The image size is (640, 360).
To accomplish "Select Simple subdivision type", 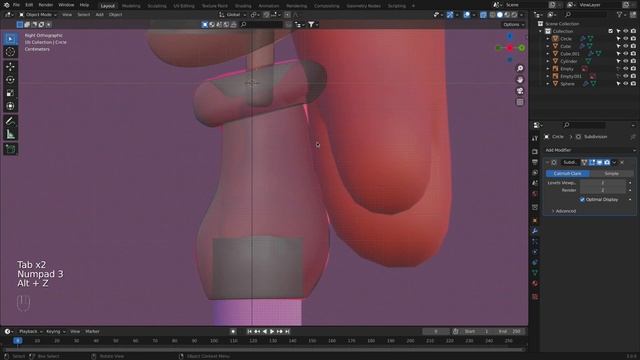I will 611,173.
